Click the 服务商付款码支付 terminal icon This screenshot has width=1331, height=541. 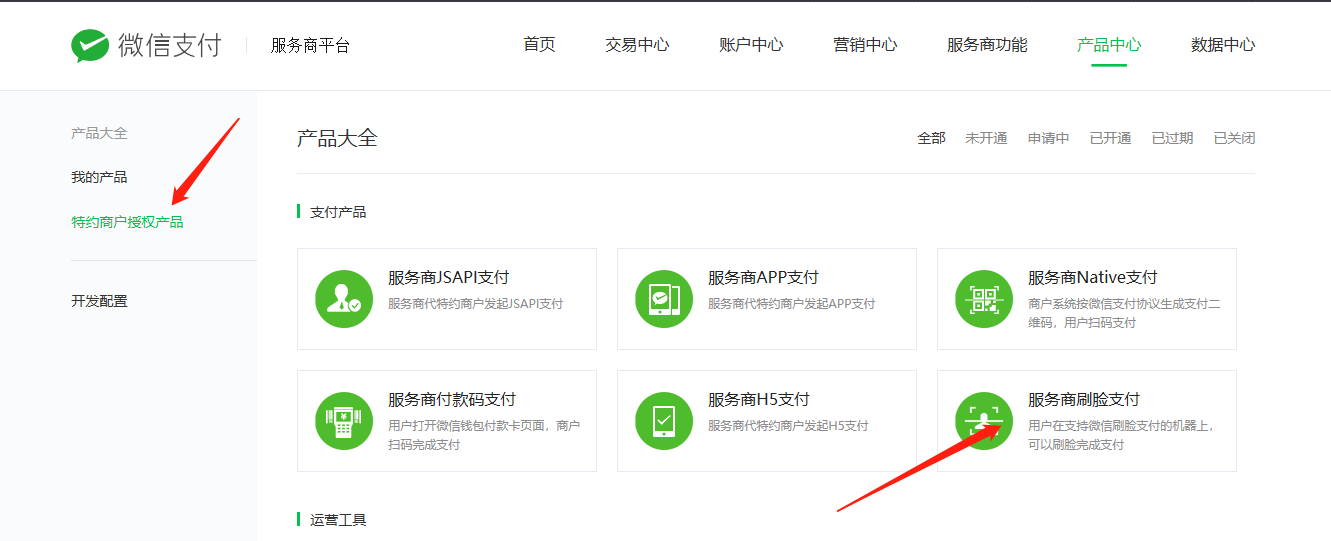(344, 421)
